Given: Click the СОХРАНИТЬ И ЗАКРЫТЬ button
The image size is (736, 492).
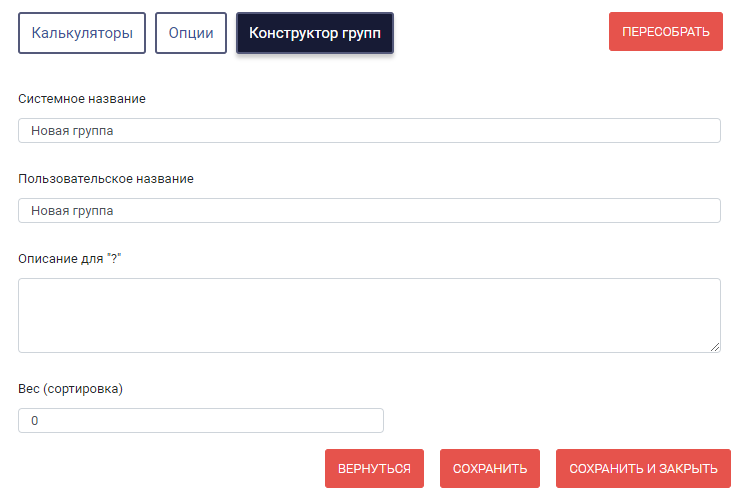Looking at the screenshot, I should [643, 469].
